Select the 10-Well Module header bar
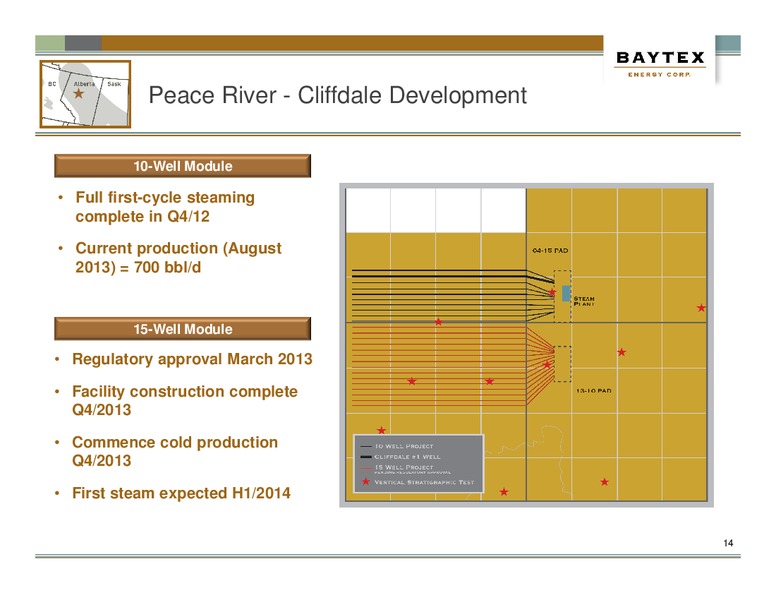Image resolution: width=776 pixels, height=600 pixels. tap(183, 166)
